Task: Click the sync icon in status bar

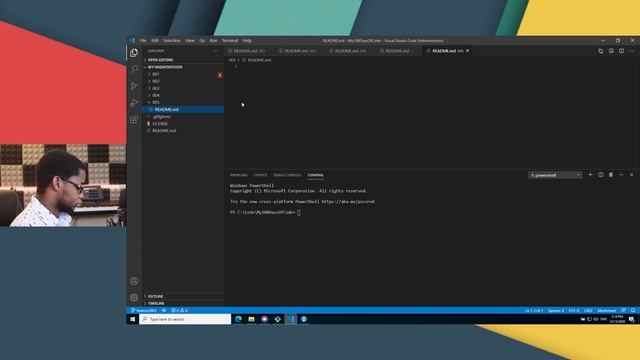Action: click(164, 310)
